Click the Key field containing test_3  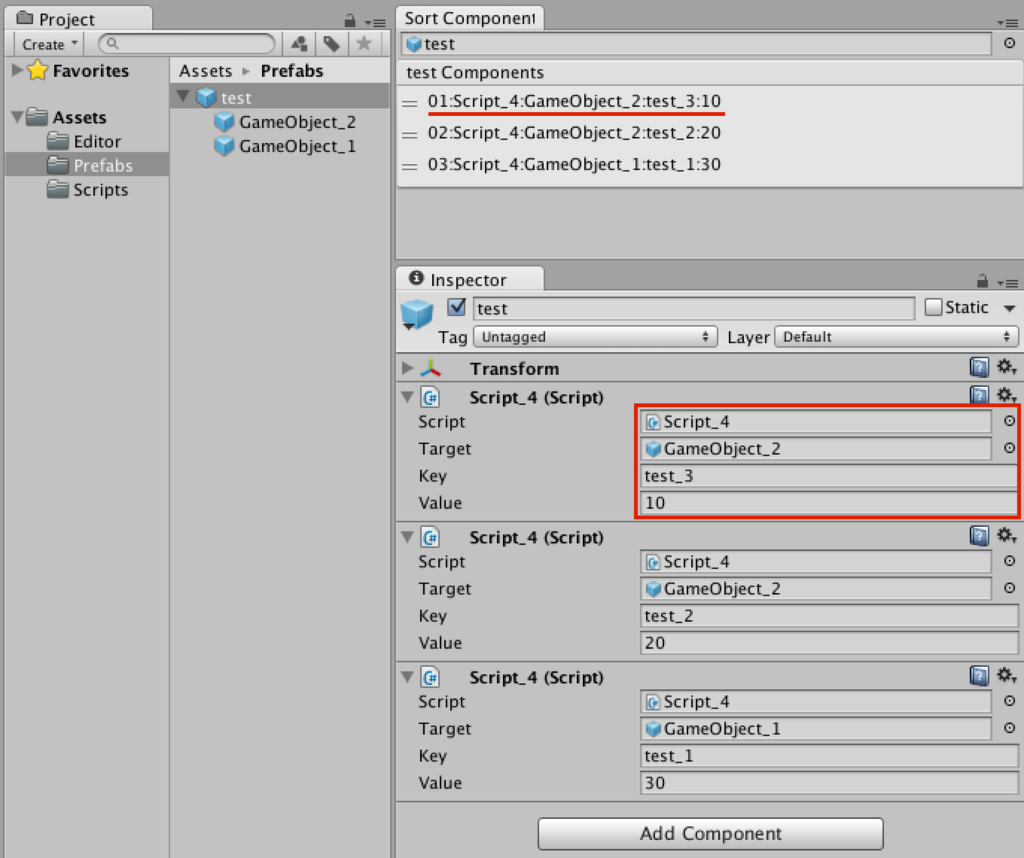[x=829, y=476]
